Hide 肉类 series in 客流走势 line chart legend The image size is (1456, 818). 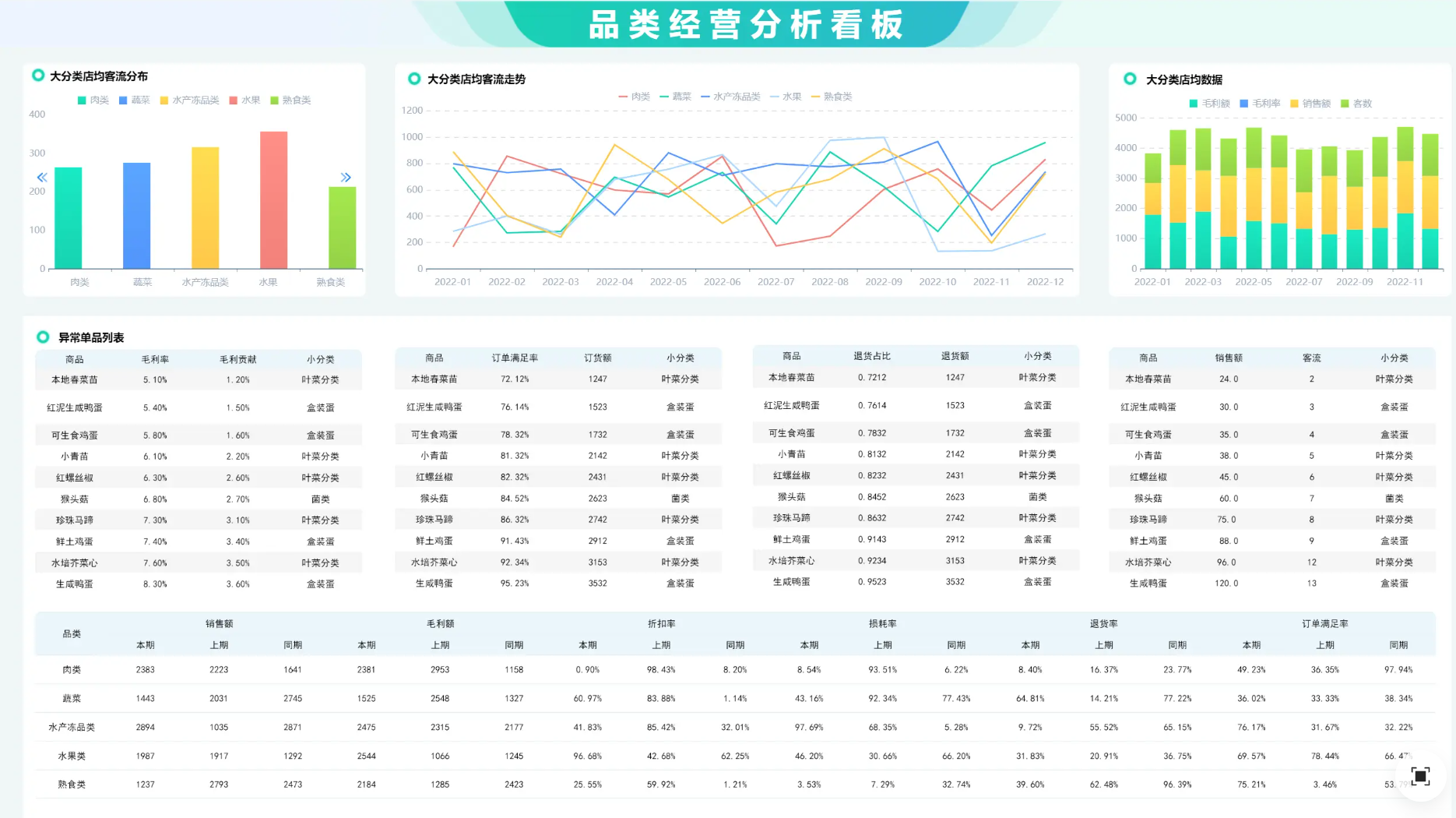coord(635,97)
